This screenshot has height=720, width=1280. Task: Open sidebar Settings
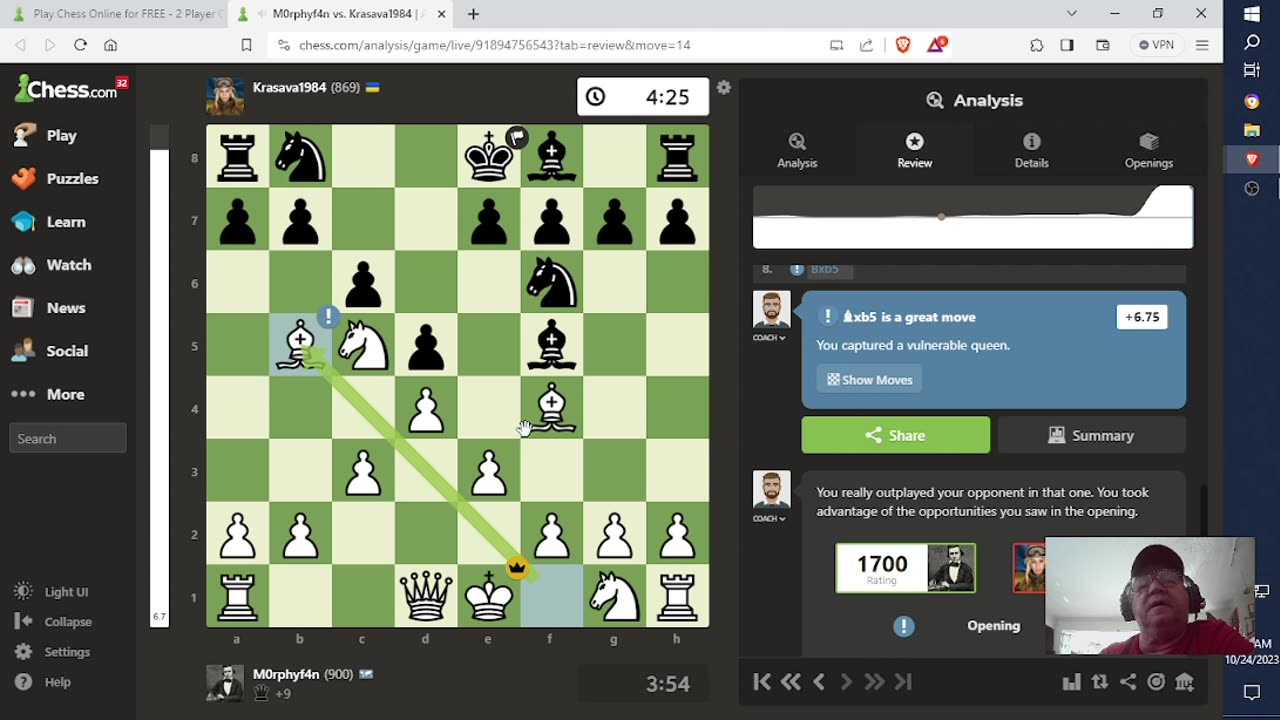(53, 652)
